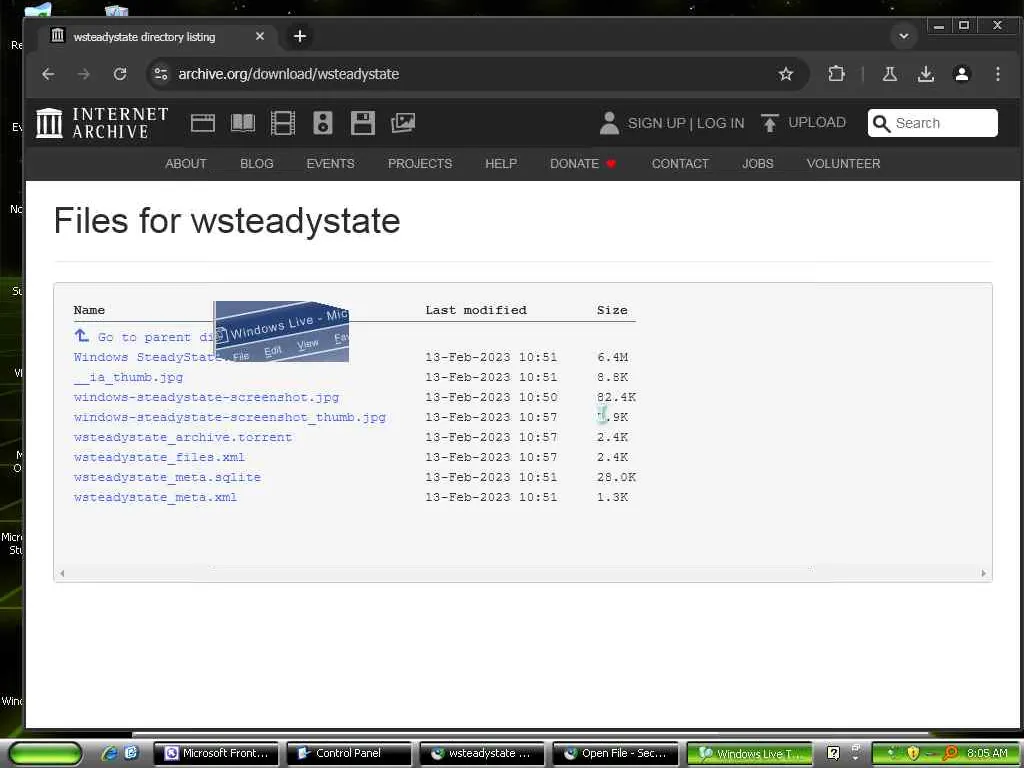Image resolution: width=1024 pixels, height=768 pixels.
Task: Click the 8:05 AM clock in tray
Action: click(x=987, y=754)
